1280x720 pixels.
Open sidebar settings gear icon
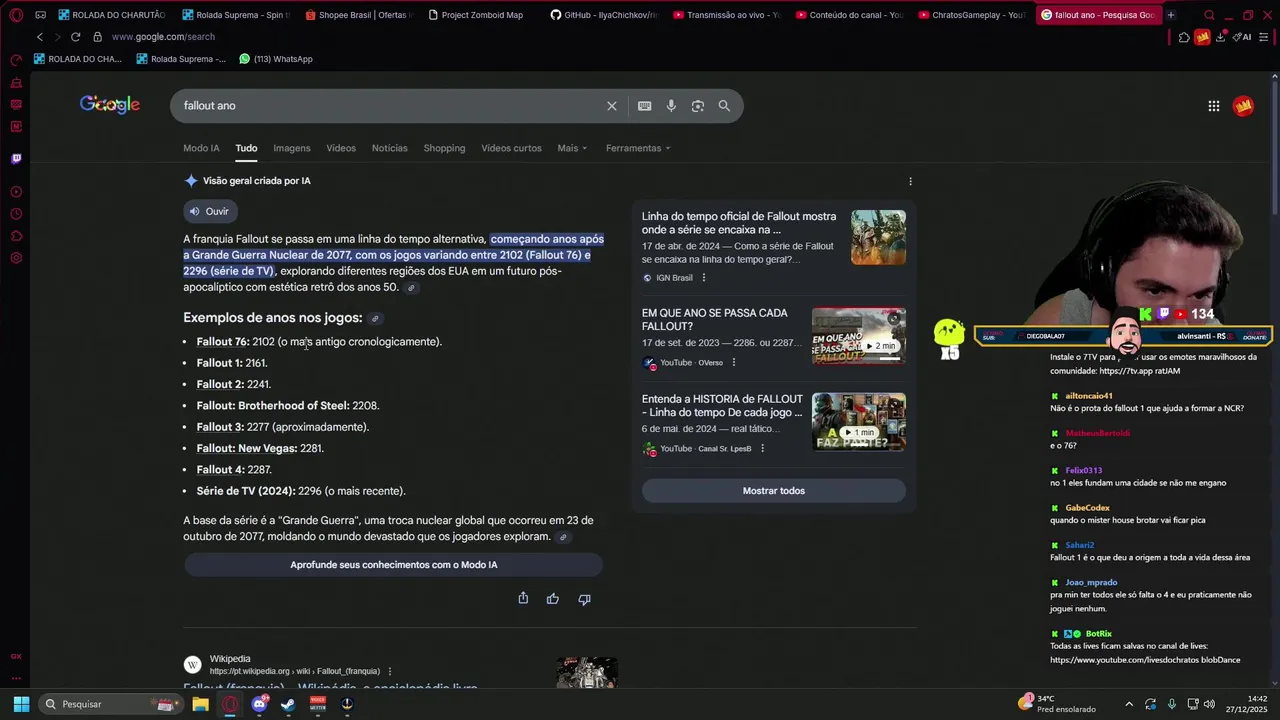tap(16, 258)
